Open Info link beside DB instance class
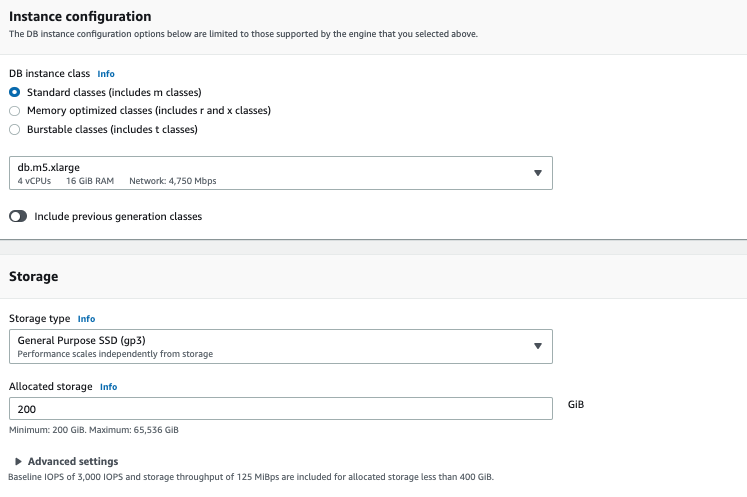 pos(106,74)
